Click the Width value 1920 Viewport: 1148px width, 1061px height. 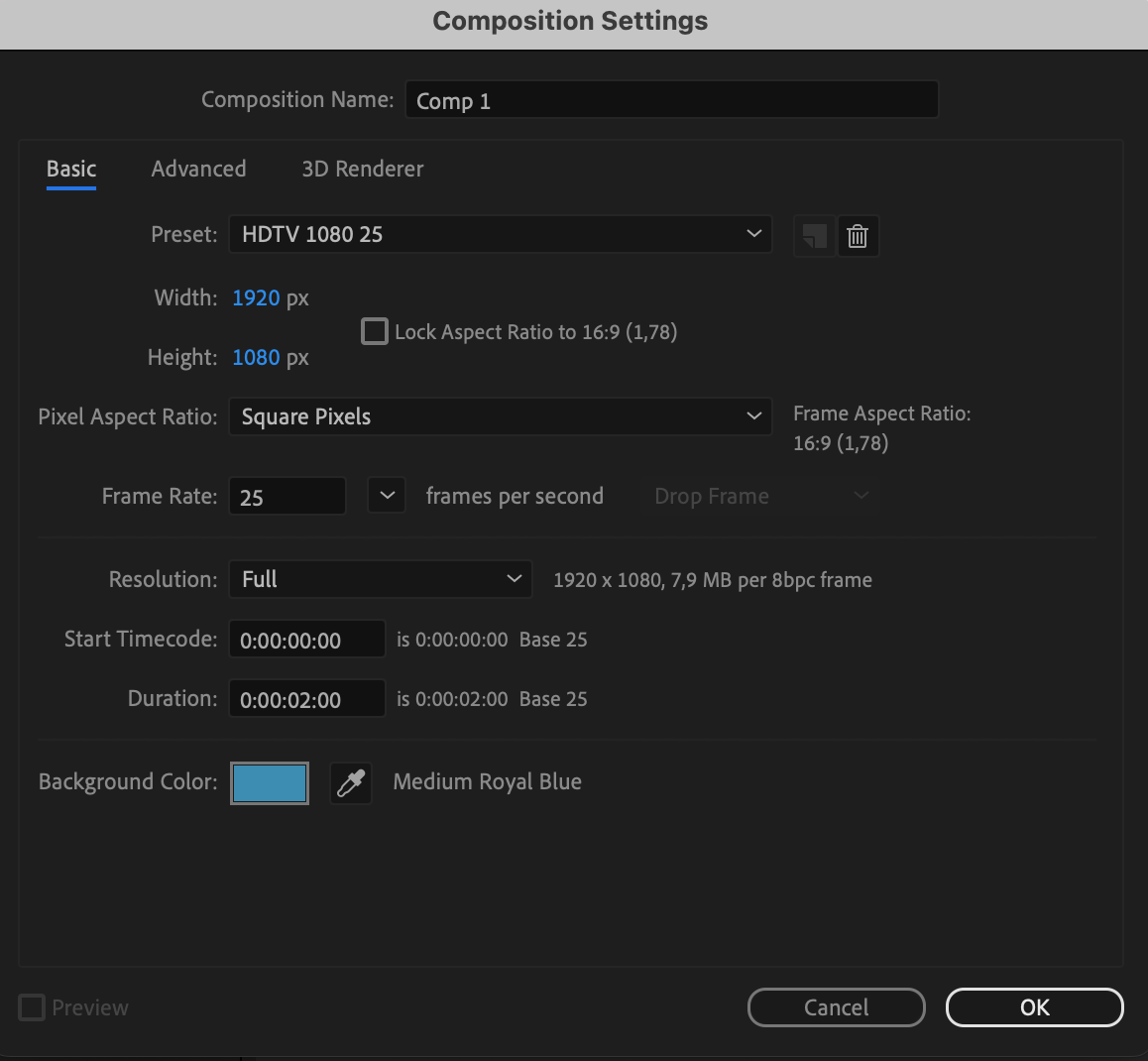256,297
